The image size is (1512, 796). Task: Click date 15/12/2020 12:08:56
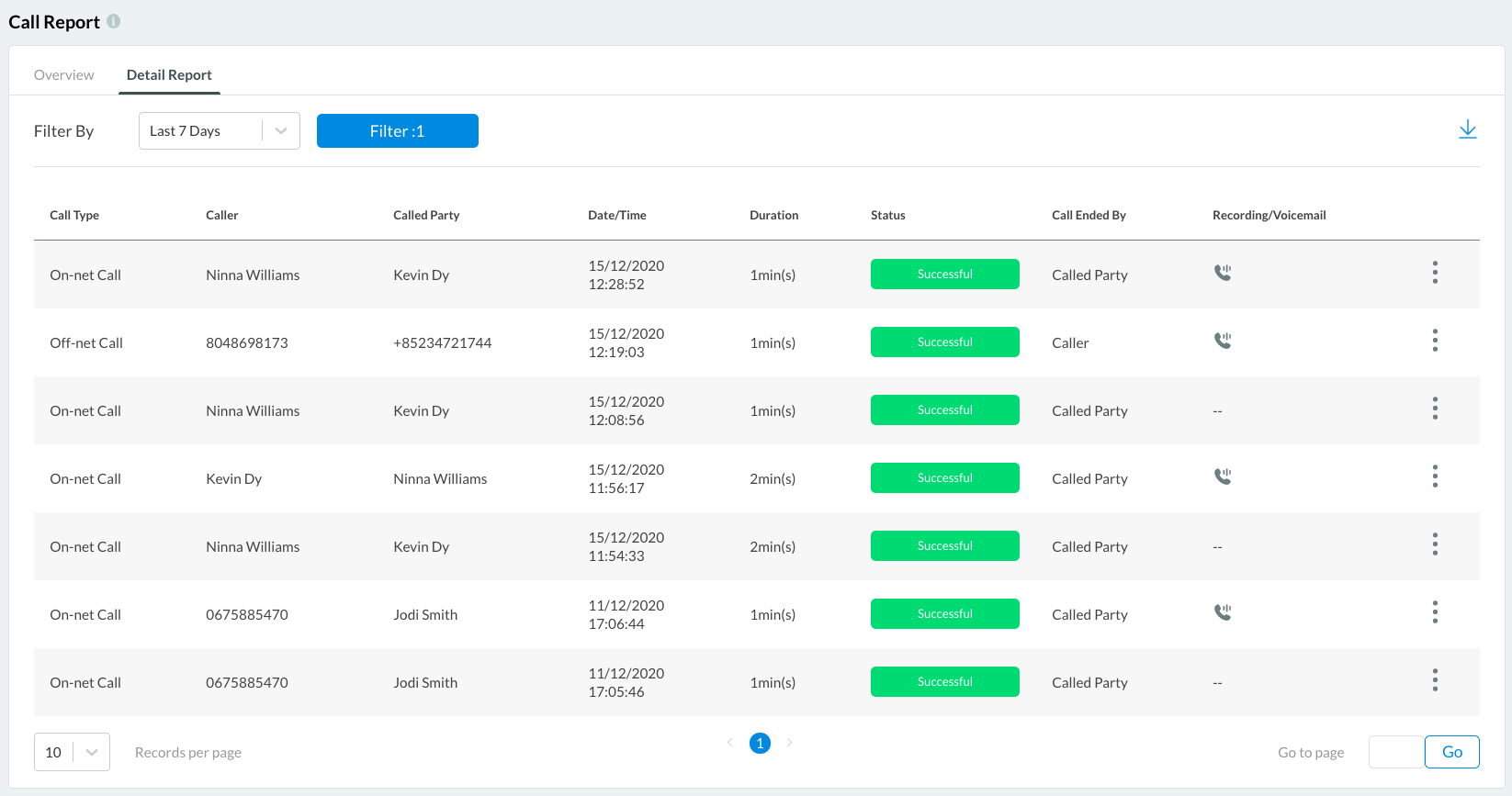click(x=626, y=410)
